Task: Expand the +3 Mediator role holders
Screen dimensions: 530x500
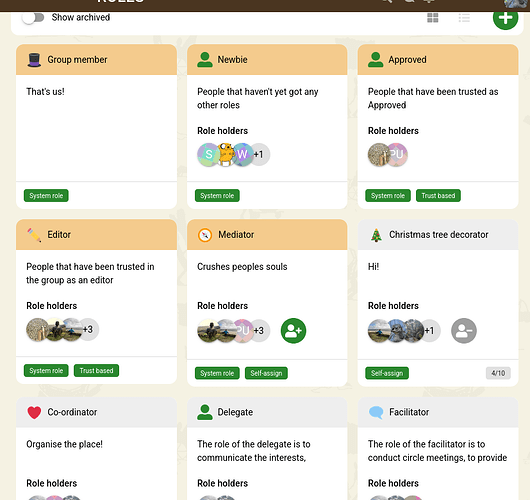Action: coord(259,330)
